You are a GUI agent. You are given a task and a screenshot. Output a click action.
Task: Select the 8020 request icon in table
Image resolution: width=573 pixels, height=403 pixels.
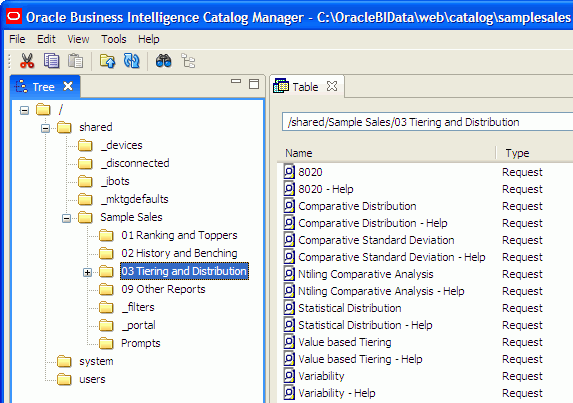[x=289, y=172]
